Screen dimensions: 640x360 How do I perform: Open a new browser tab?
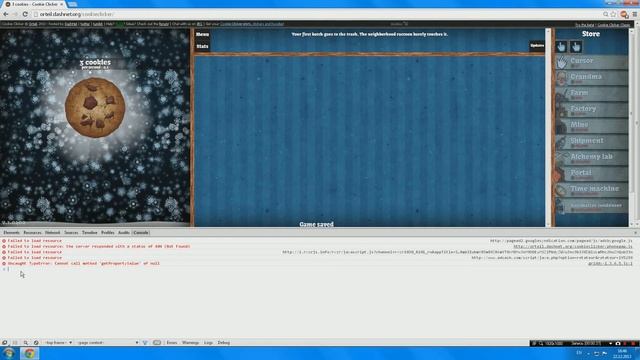click(x=72, y=4)
